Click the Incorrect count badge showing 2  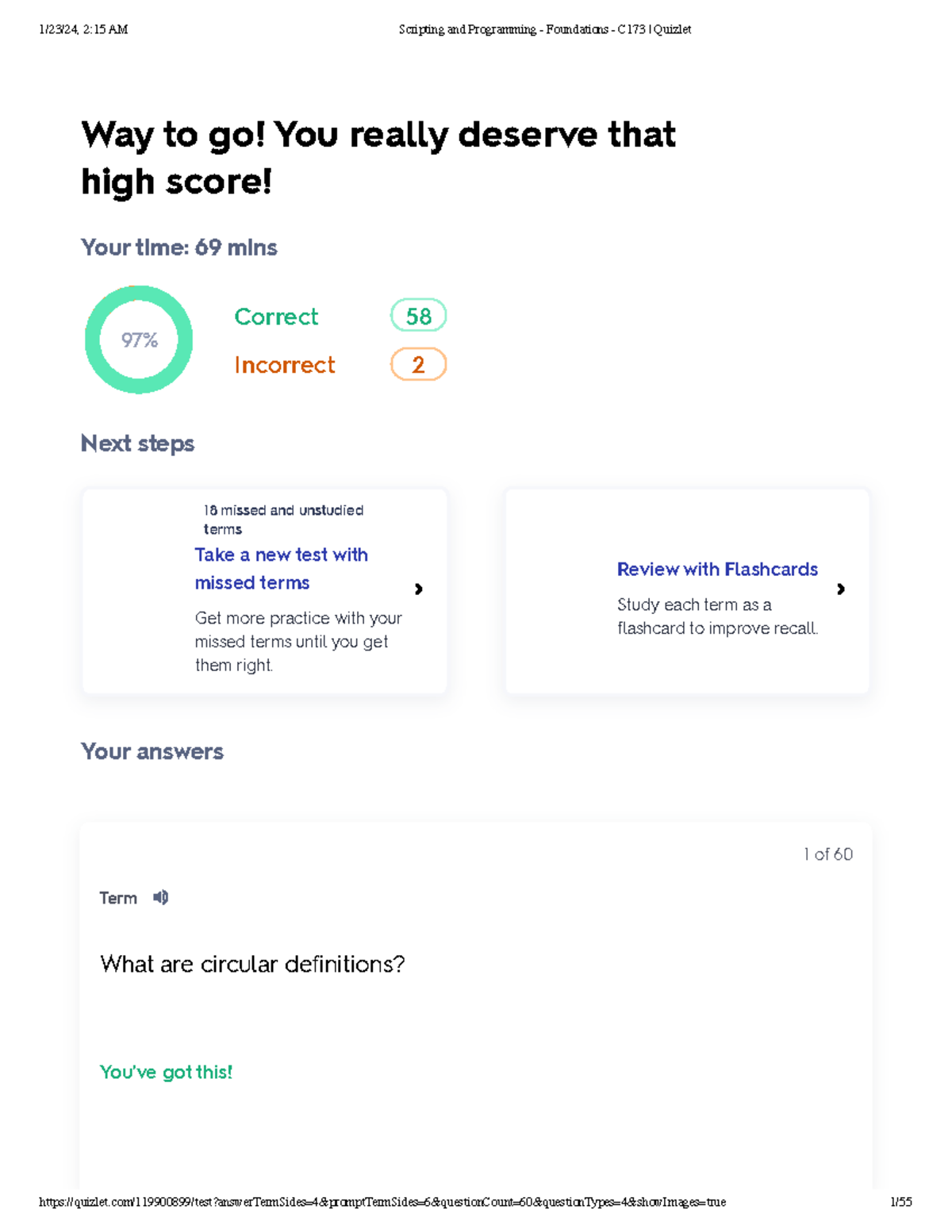click(x=418, y=365)
